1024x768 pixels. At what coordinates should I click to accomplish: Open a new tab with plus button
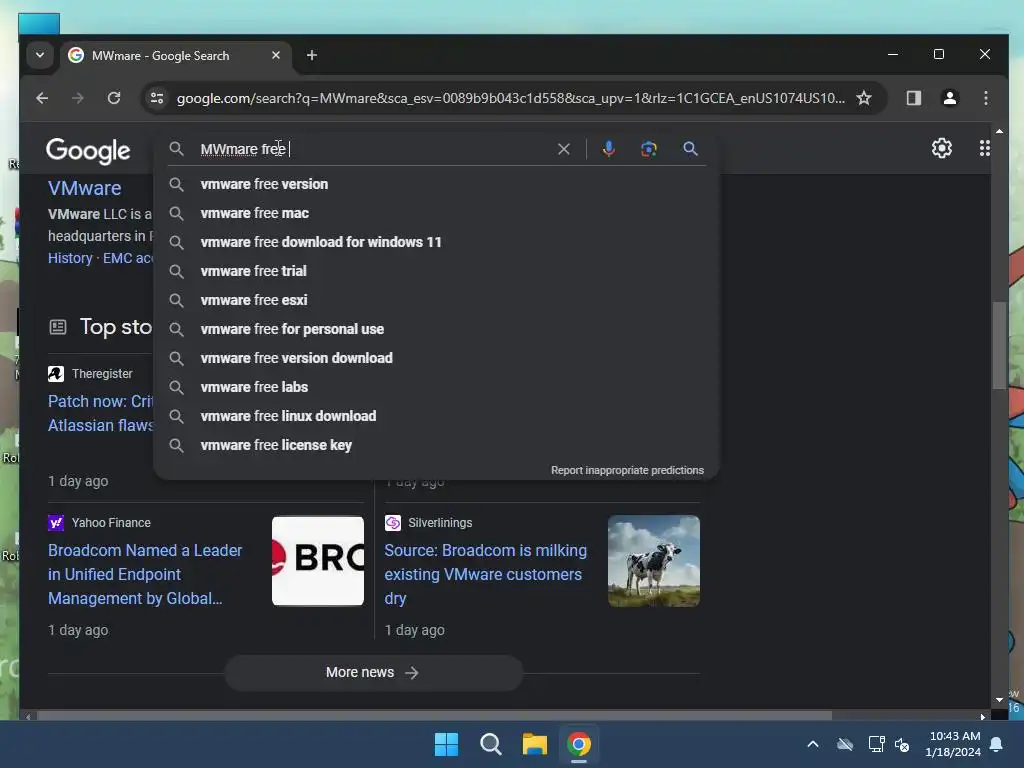tap(312, 56)
